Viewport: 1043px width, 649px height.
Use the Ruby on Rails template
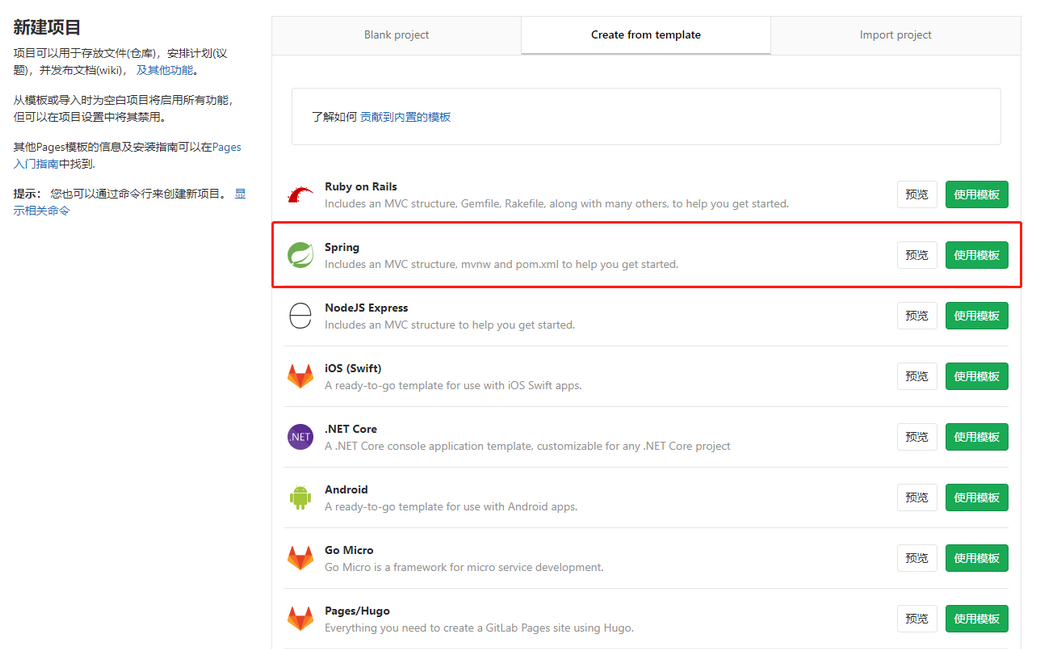[x=976, y=194]
